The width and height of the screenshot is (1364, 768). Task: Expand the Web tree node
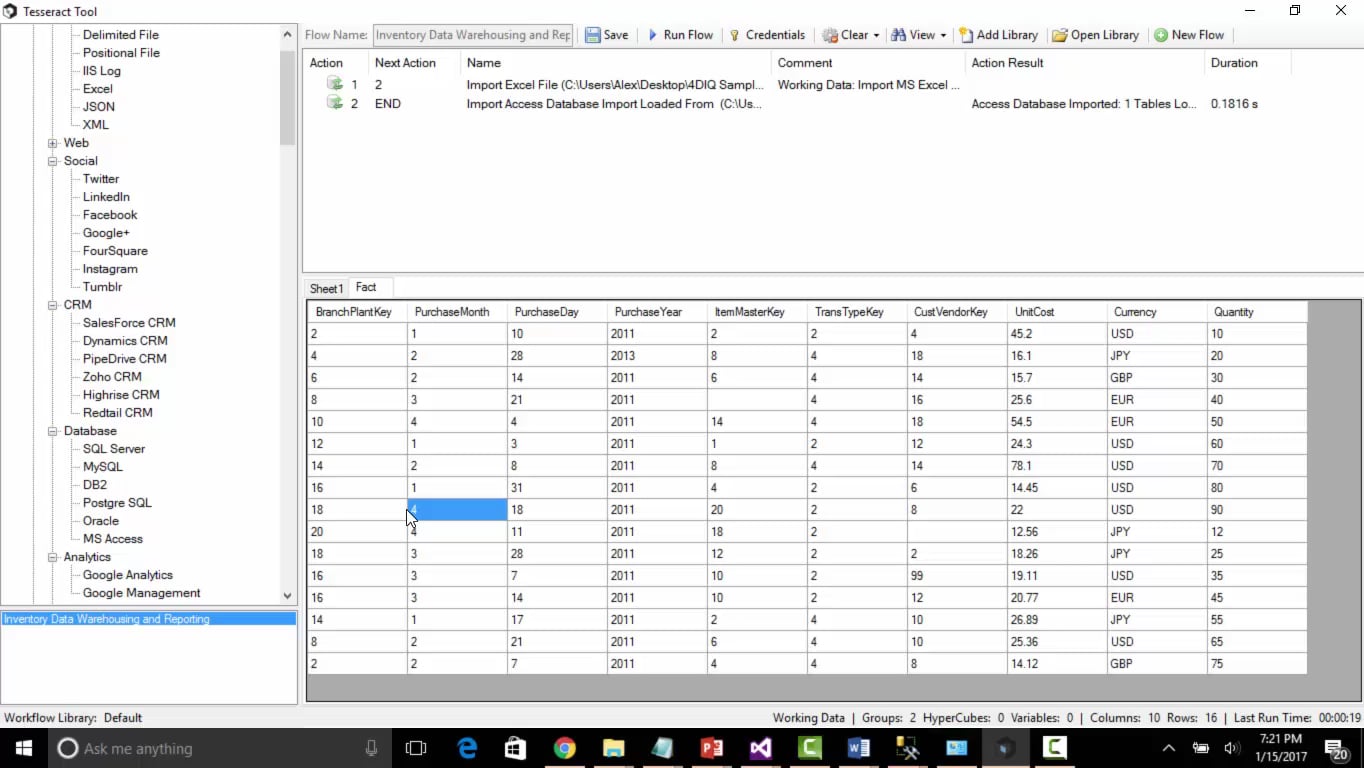[x=53, y=143]
